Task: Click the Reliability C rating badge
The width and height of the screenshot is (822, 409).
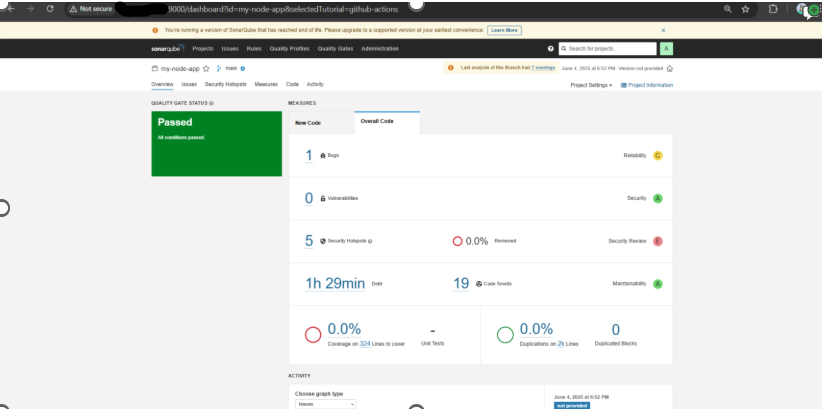Action: pyautogui.click(x=657, y=155)
